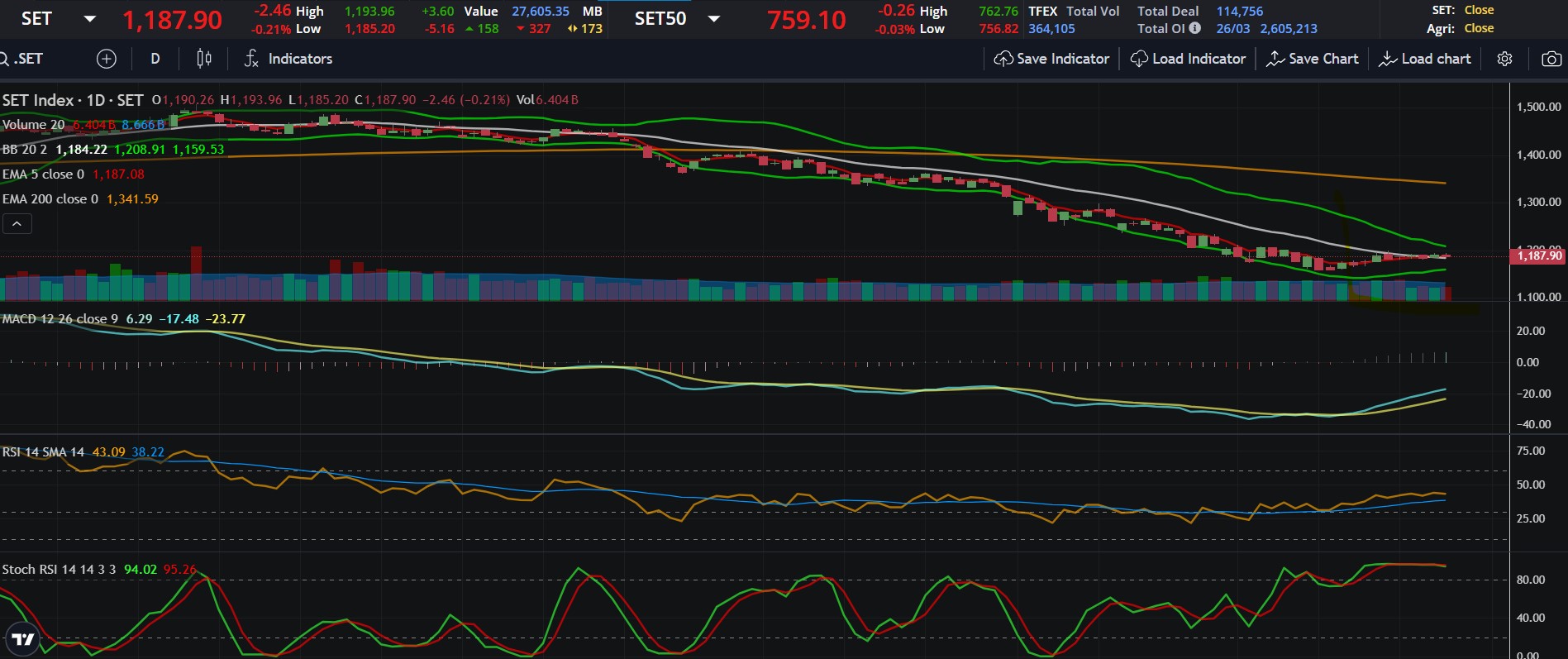
Task: Click the SET market status Close
Action: [x=1479, y=11]
